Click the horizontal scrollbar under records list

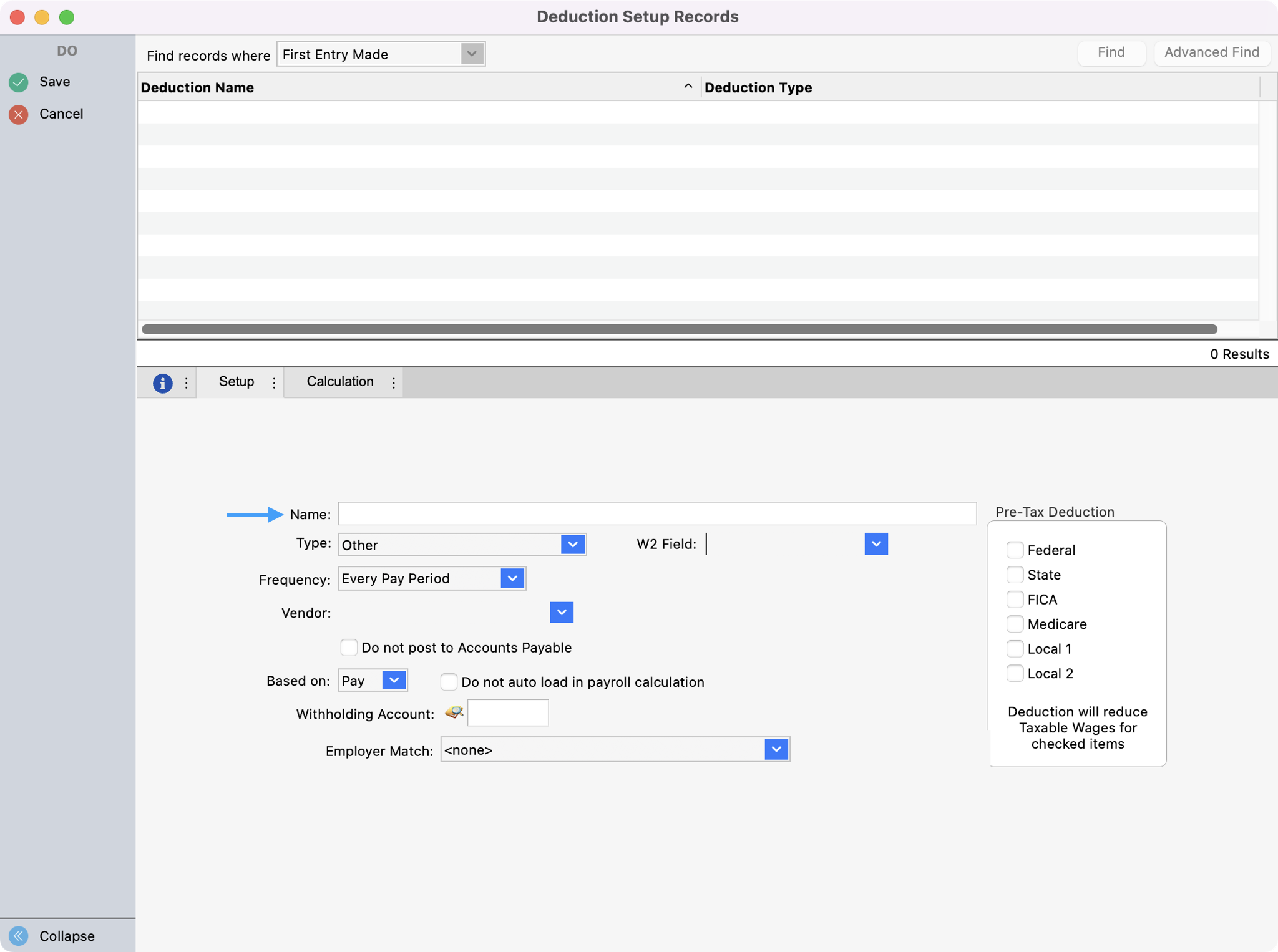(x=679, y=329)
